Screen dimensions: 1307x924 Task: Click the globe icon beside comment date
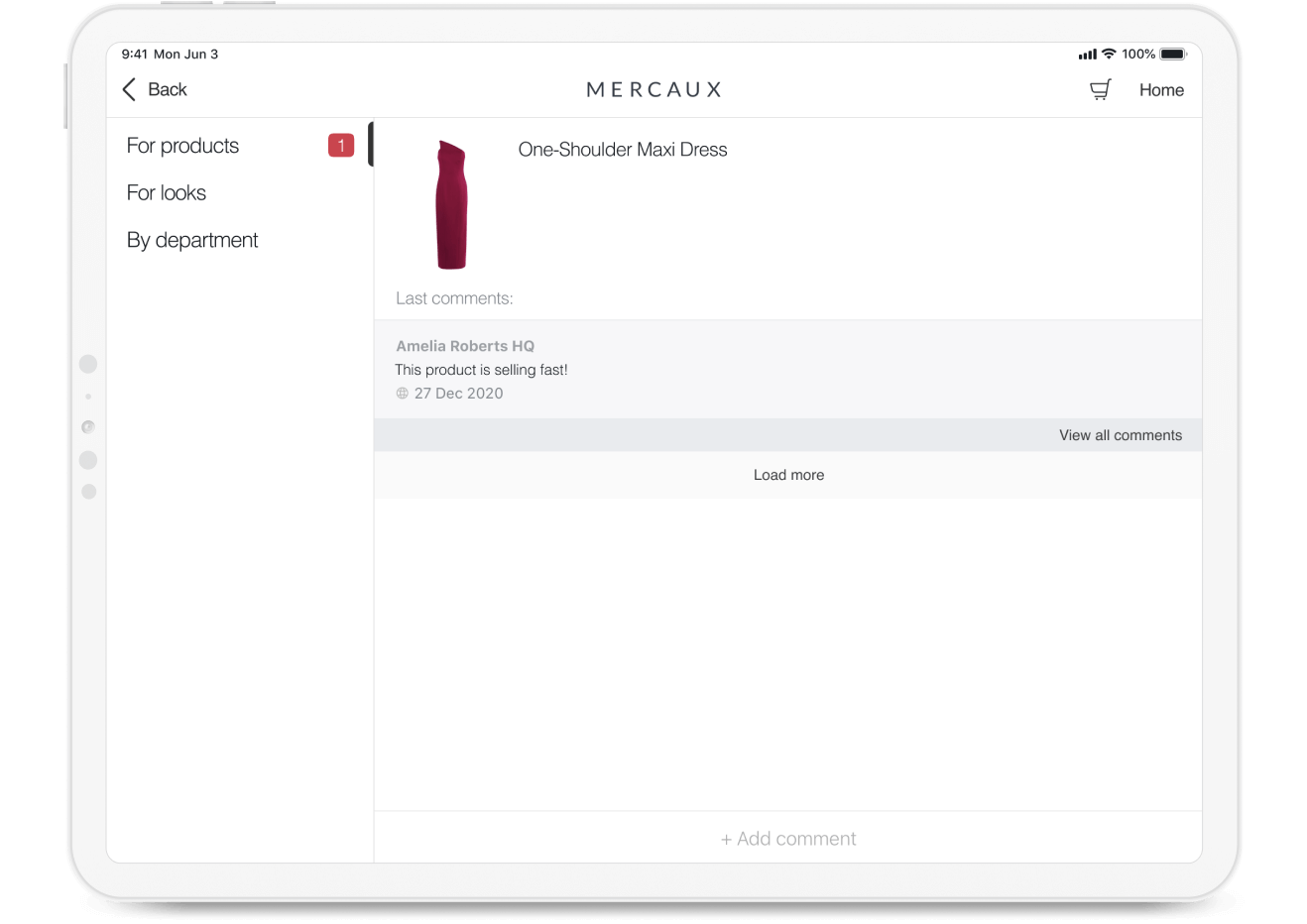coord(403,394)
